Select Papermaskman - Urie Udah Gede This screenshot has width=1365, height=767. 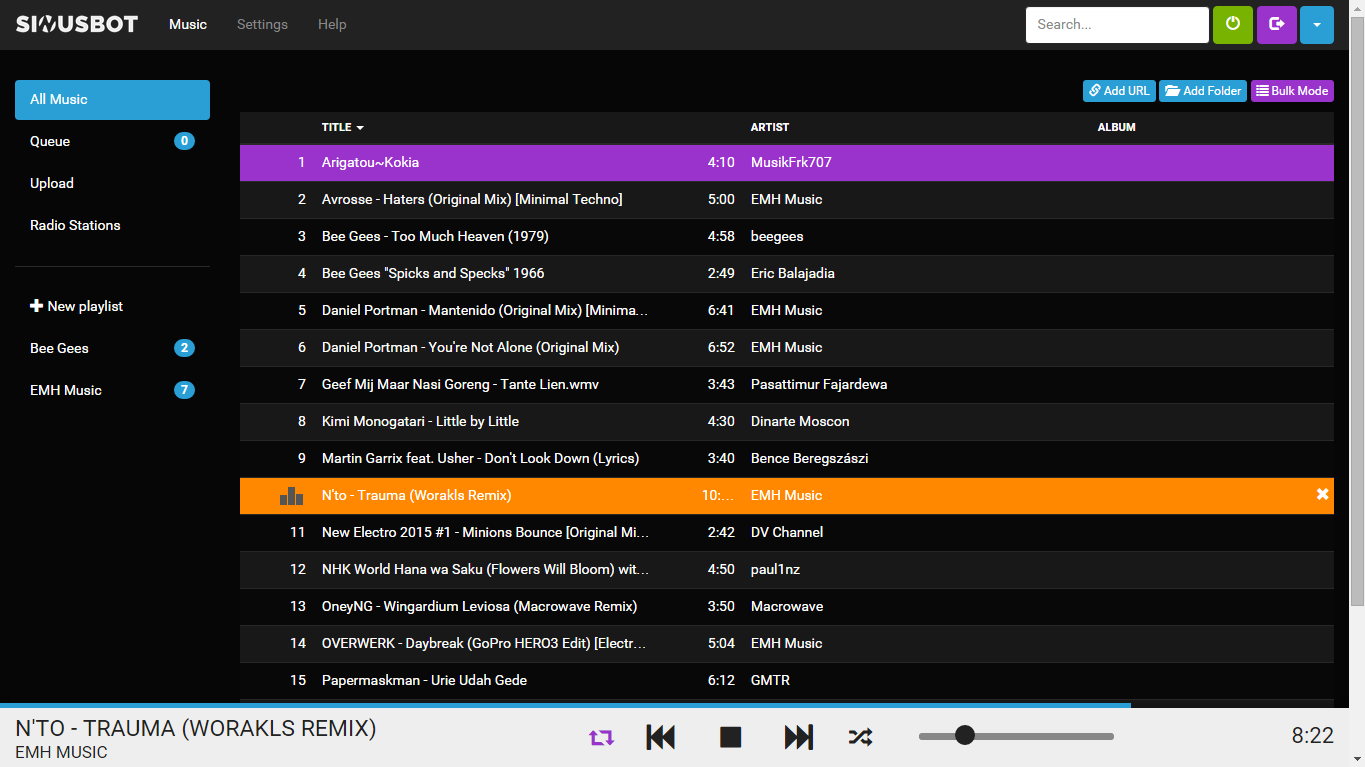pos(787,680)
